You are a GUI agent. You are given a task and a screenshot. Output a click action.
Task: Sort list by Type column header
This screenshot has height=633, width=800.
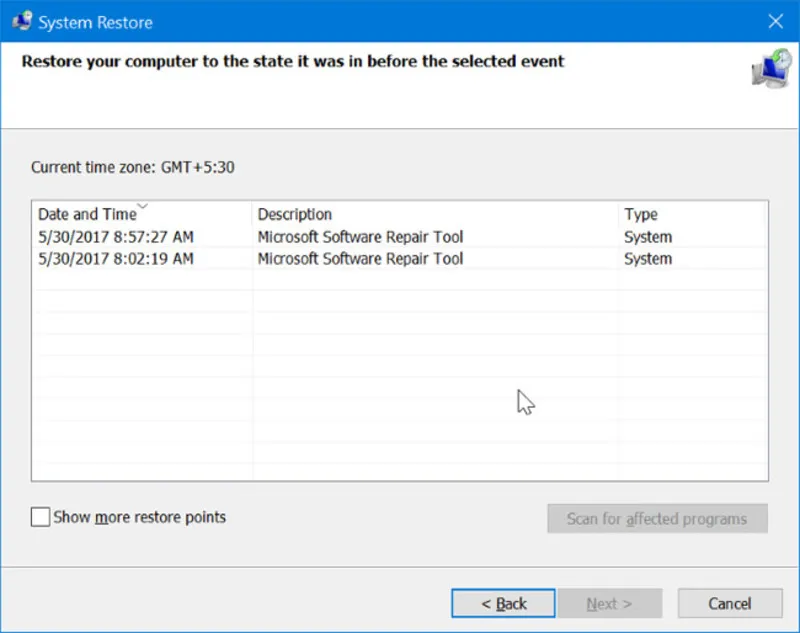point(641,215)
